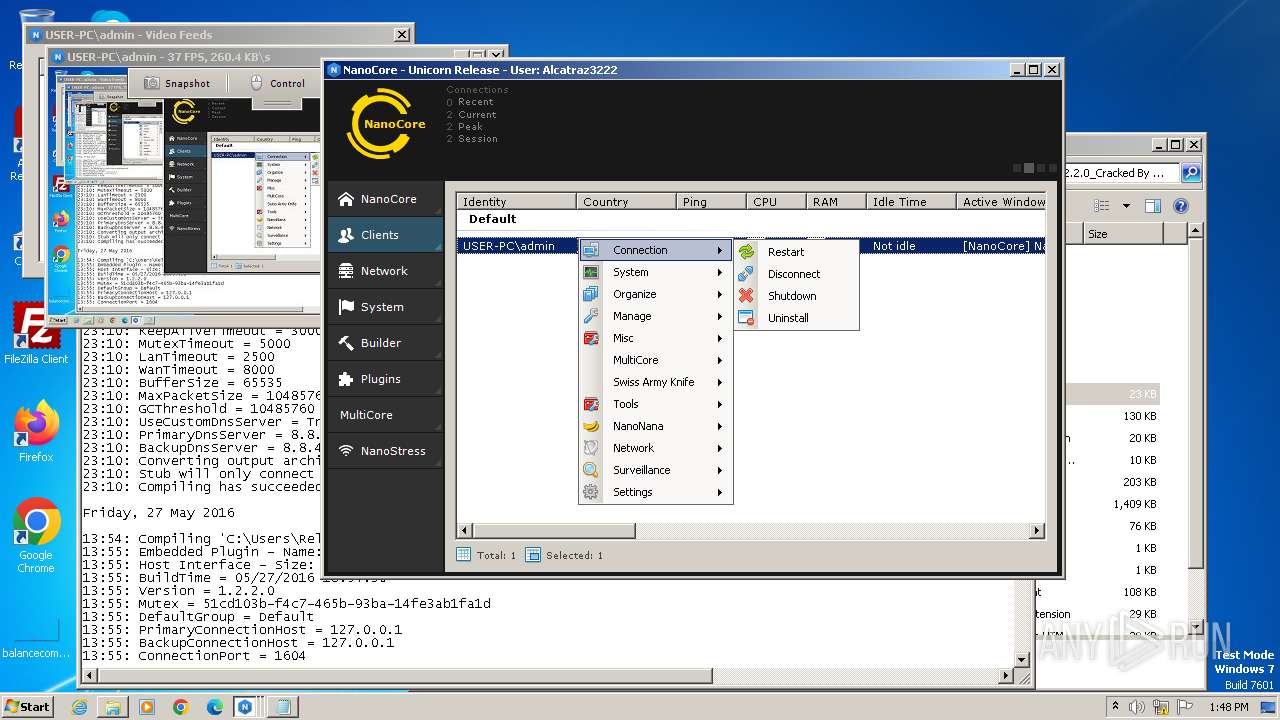Sort clients by Idle Time column header
Screen dimensions: 1280x720
pos(911,201)
